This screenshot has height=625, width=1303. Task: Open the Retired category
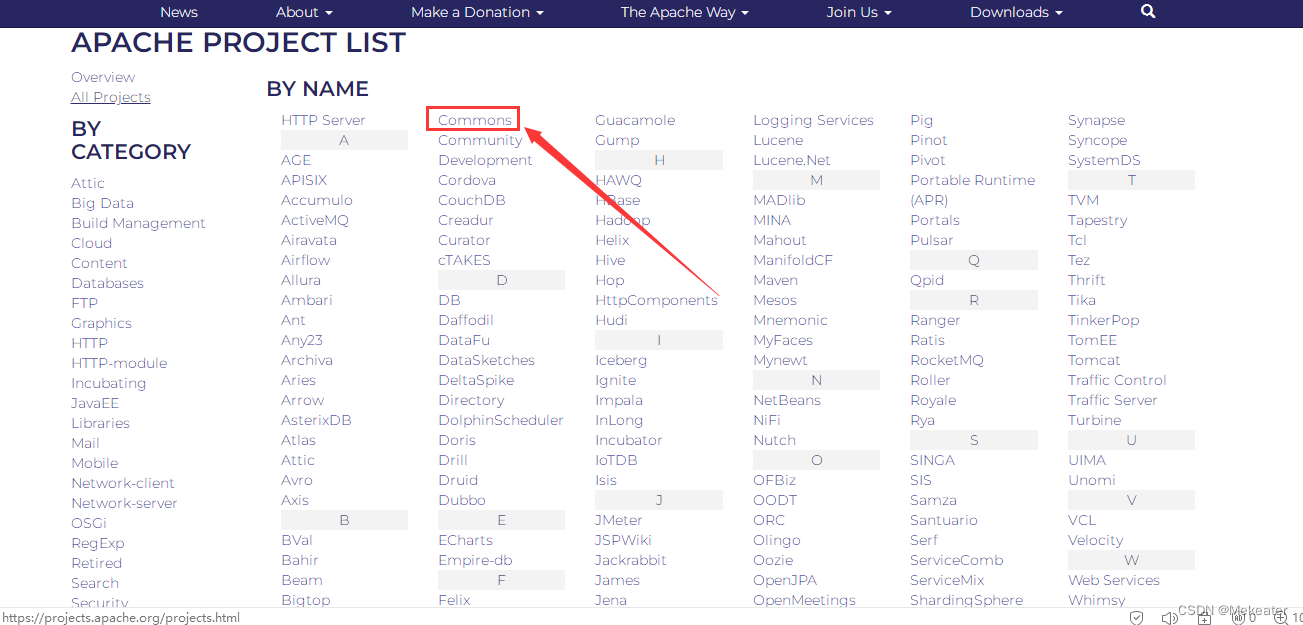click(x=96, y=563)
